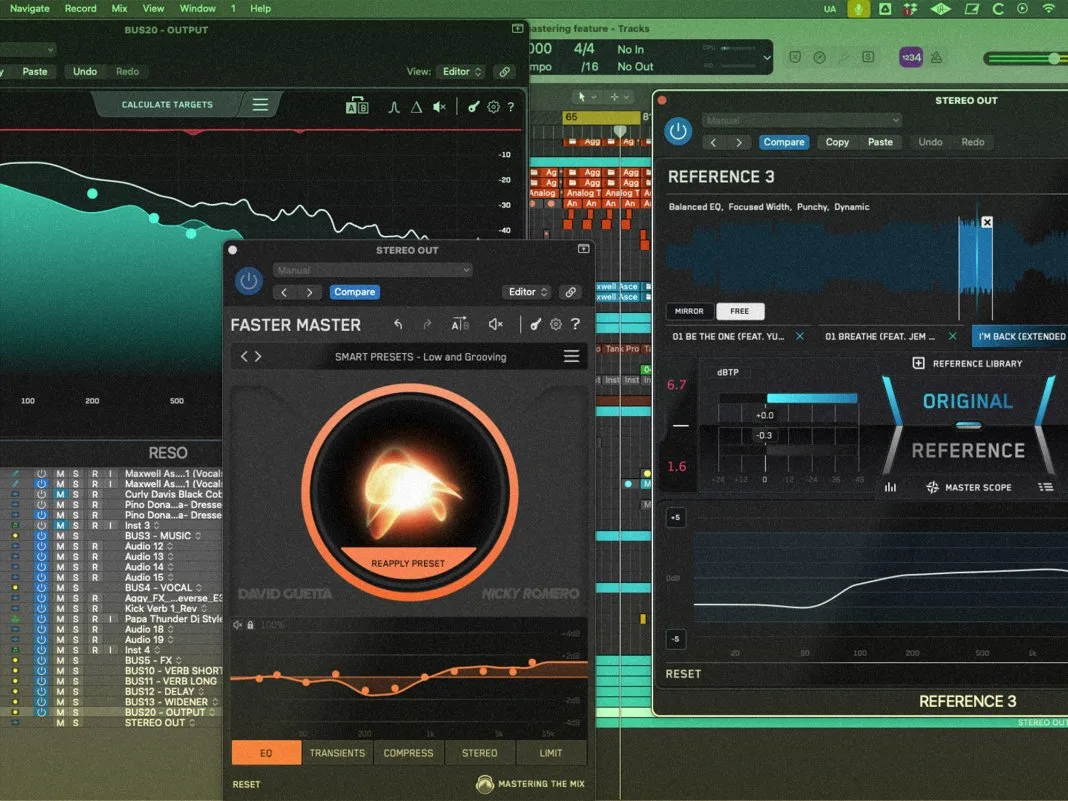Open Faster Master help question mark

coord(576,324)
